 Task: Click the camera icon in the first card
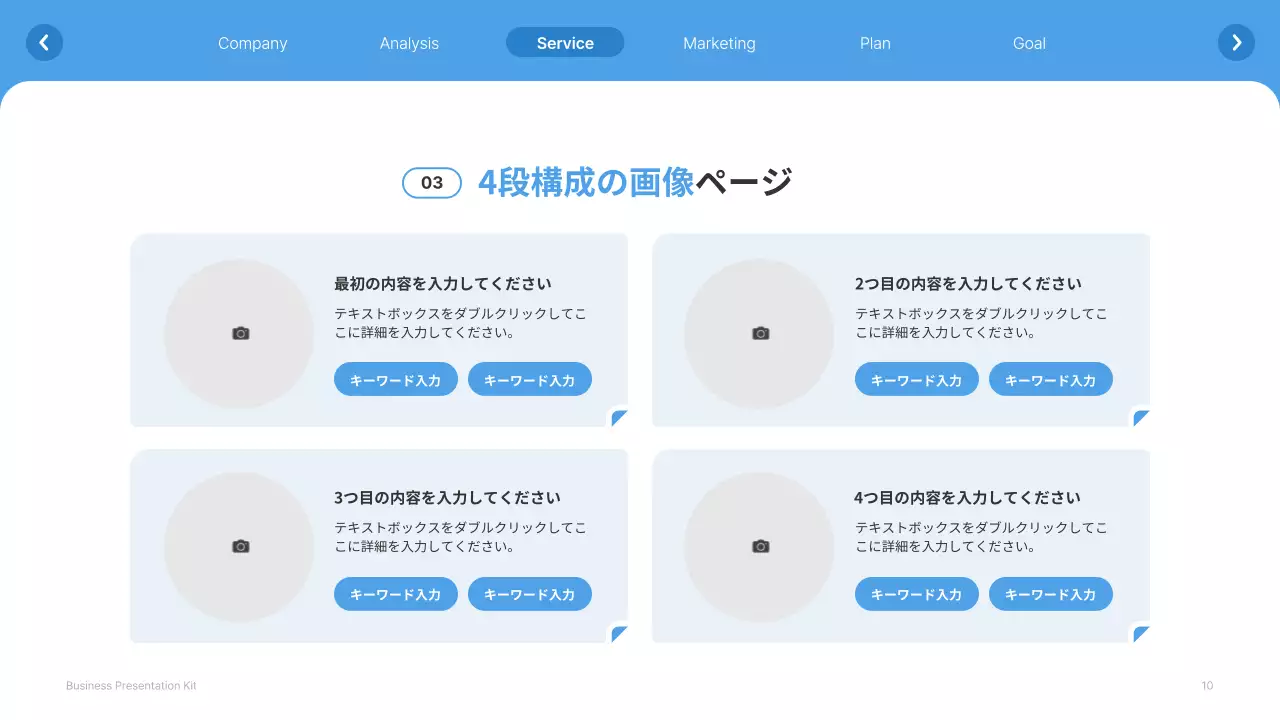(240, 333)
